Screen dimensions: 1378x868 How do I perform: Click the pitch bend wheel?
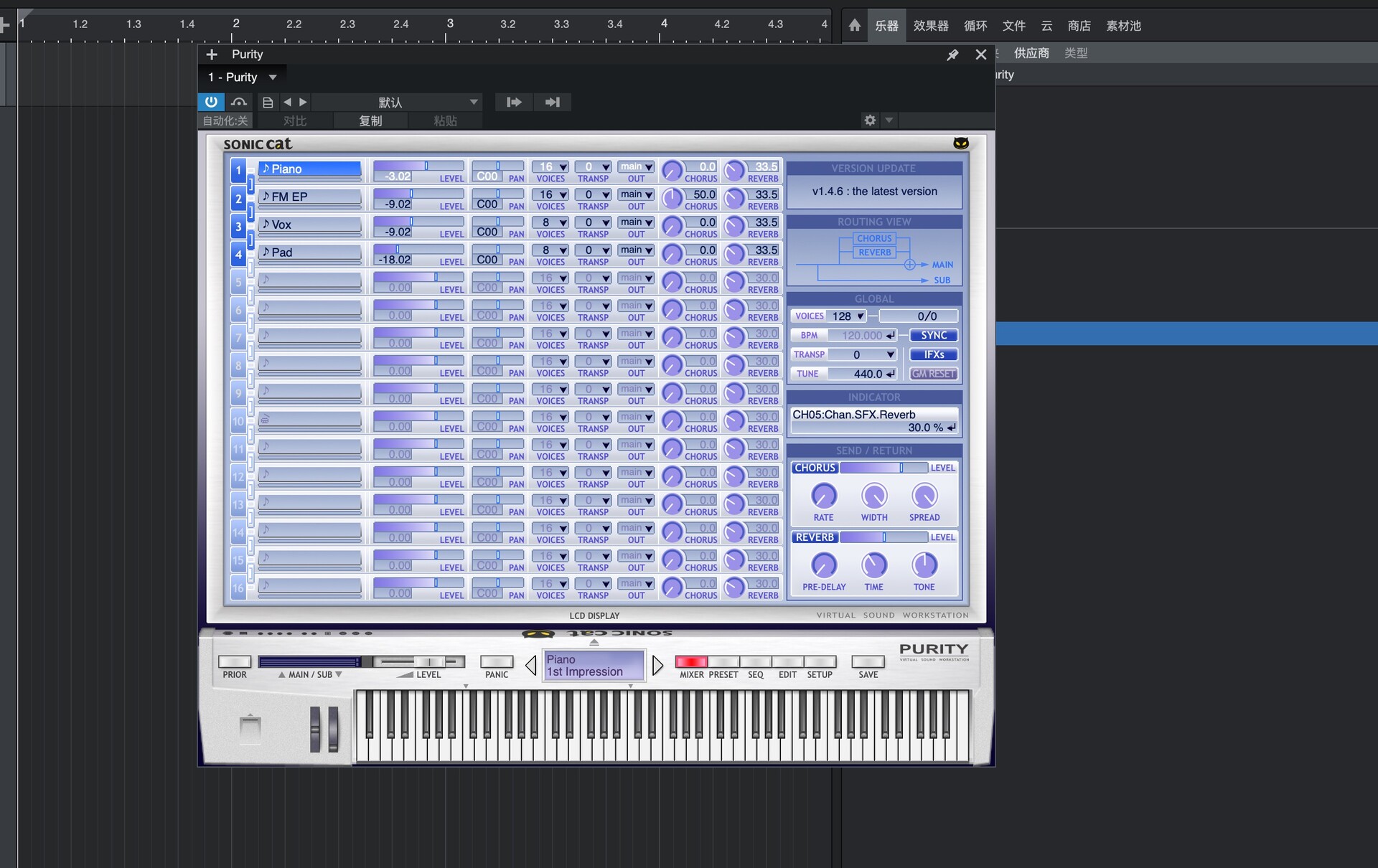(x=315, y=729)
